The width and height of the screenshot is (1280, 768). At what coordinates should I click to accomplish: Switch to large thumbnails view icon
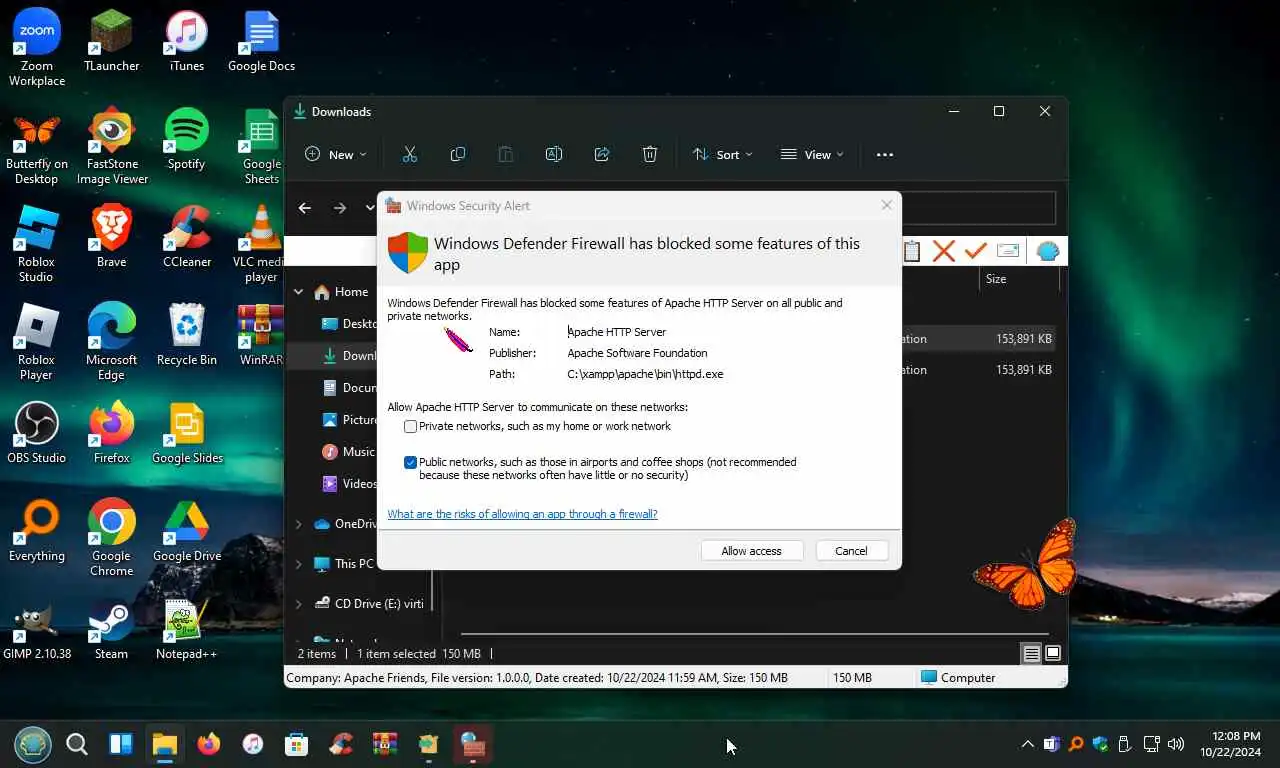[x=1052, y=654]
